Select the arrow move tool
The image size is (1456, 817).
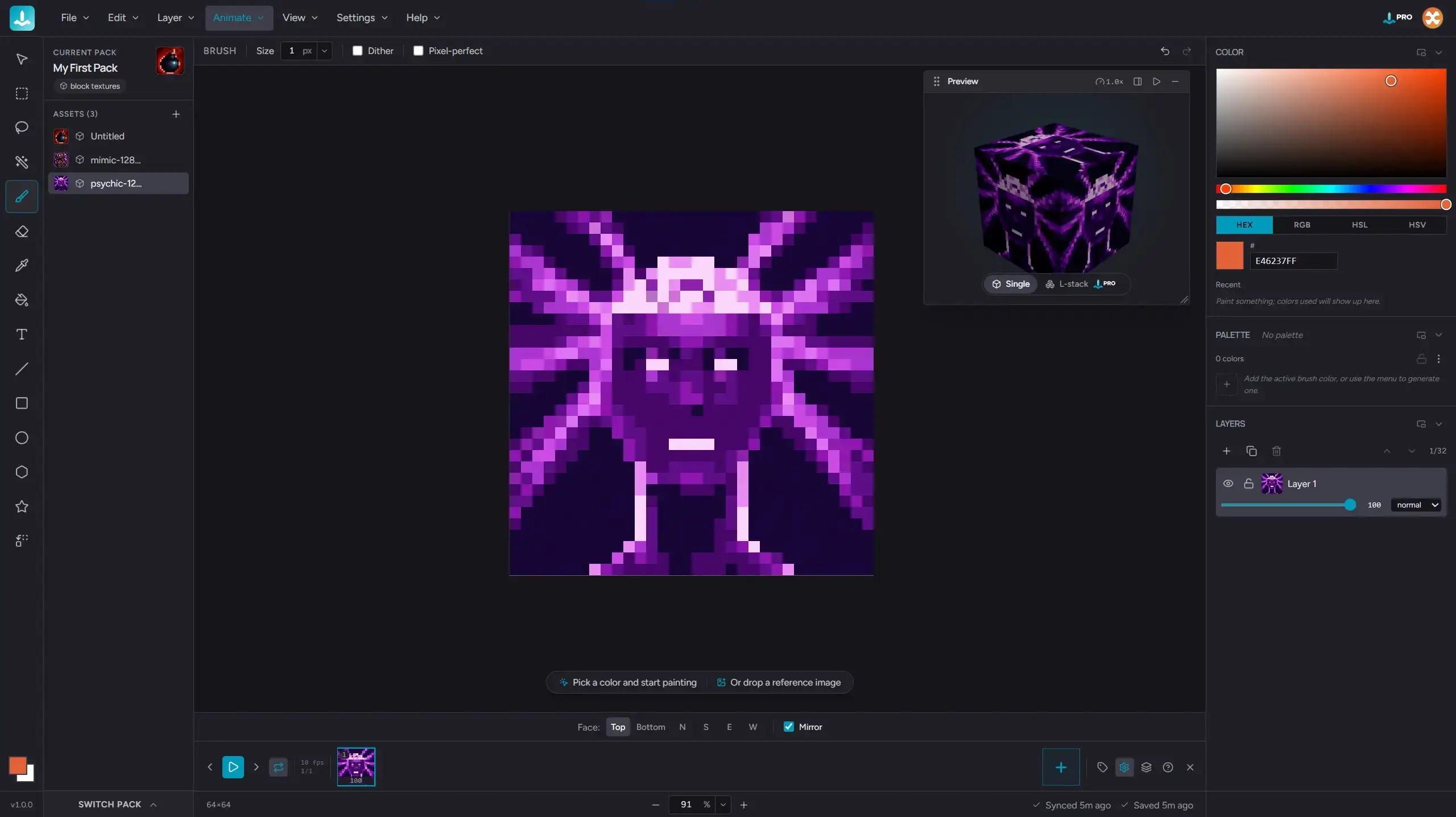coord(22,59)
